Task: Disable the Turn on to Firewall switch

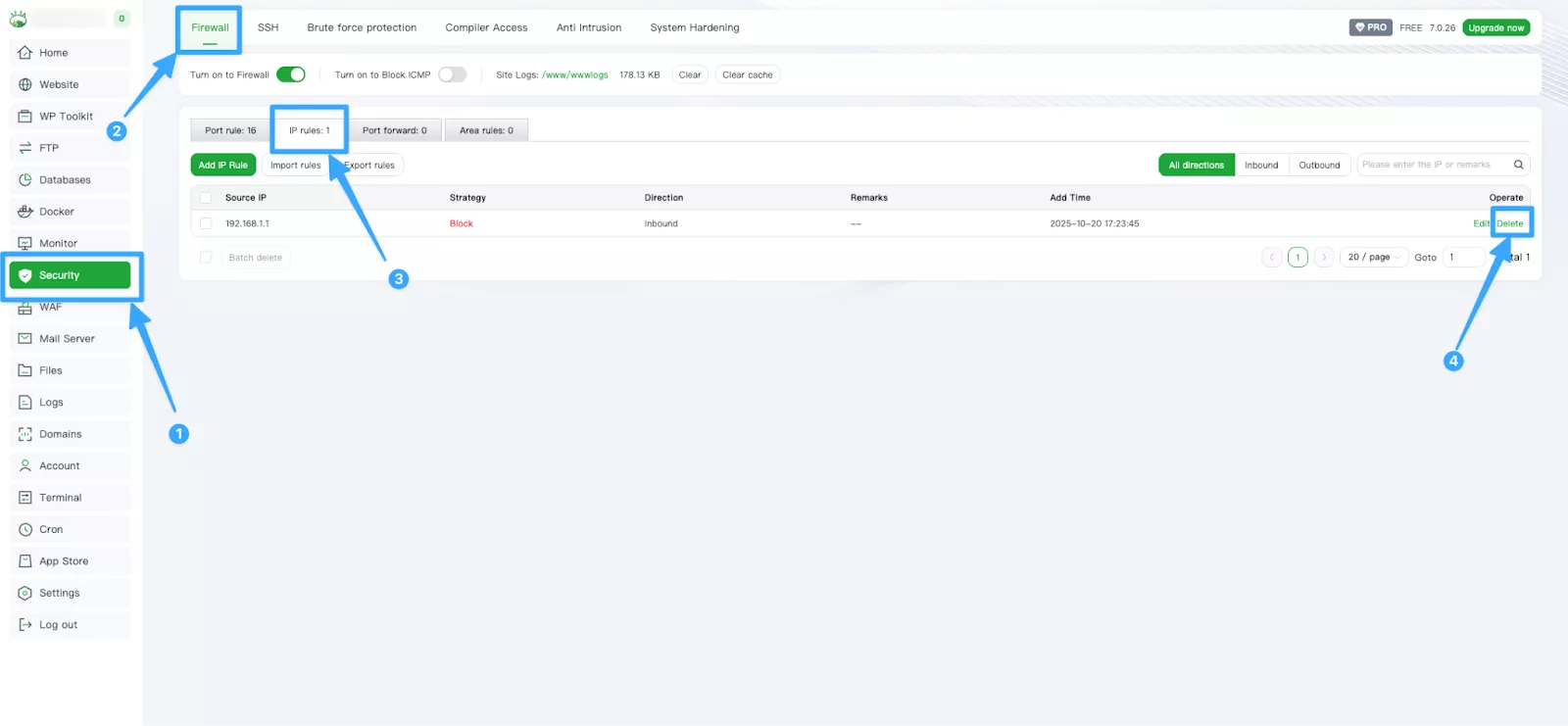Action: pyautogui.click(x=290, y=74)
